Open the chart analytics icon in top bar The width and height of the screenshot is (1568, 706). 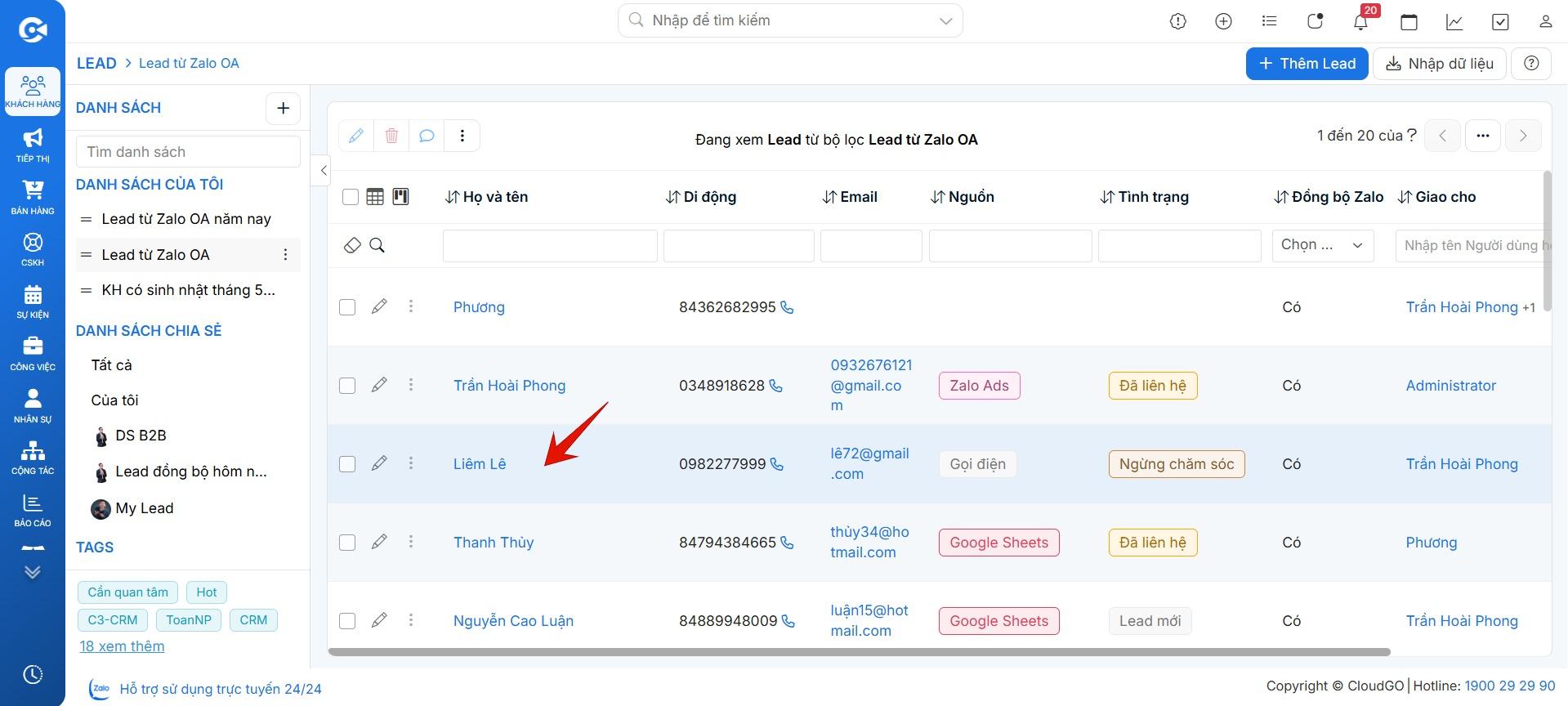pos(1454,21)
